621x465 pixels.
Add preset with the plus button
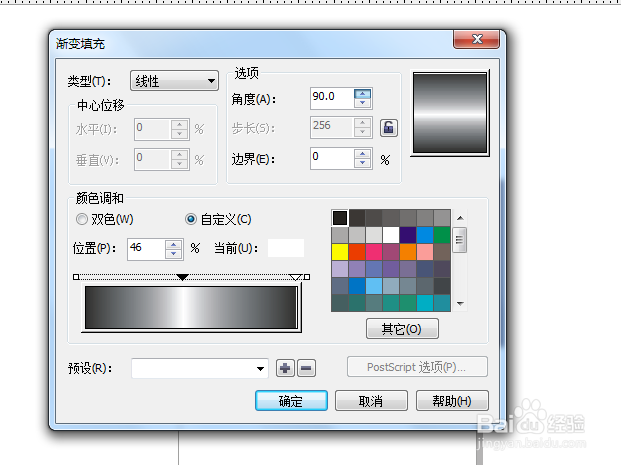click(x=285, y=368)
